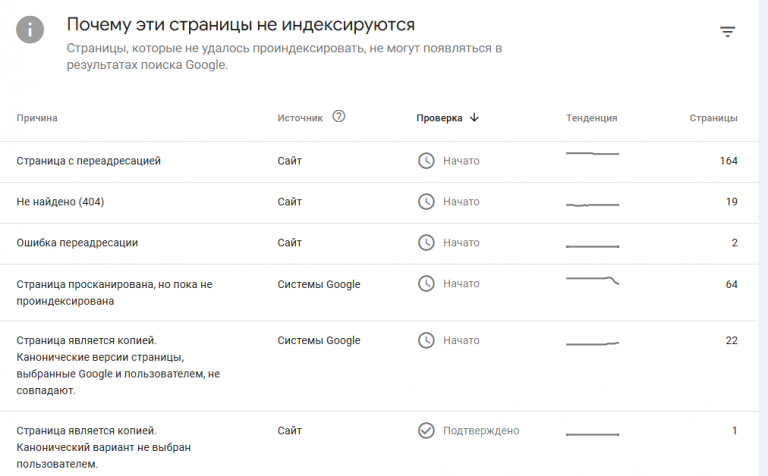Sort by the Проверка column arrow
The height and width of the screenshot is (476, 768).
point(474,117)
